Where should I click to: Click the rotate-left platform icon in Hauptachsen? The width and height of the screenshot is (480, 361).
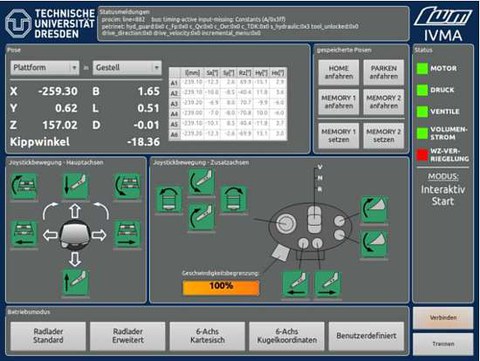[24, 186]
